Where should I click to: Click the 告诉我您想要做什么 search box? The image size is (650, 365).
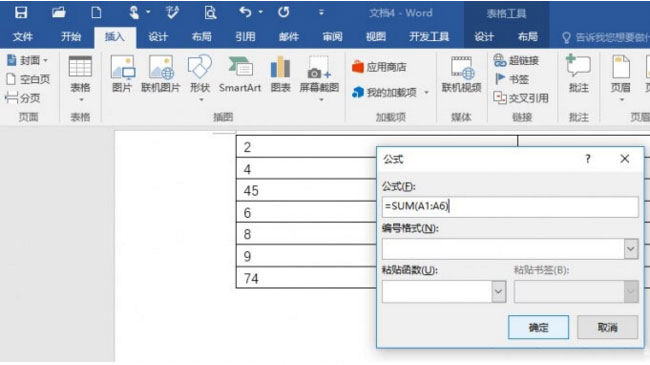[x=605, y=38]
